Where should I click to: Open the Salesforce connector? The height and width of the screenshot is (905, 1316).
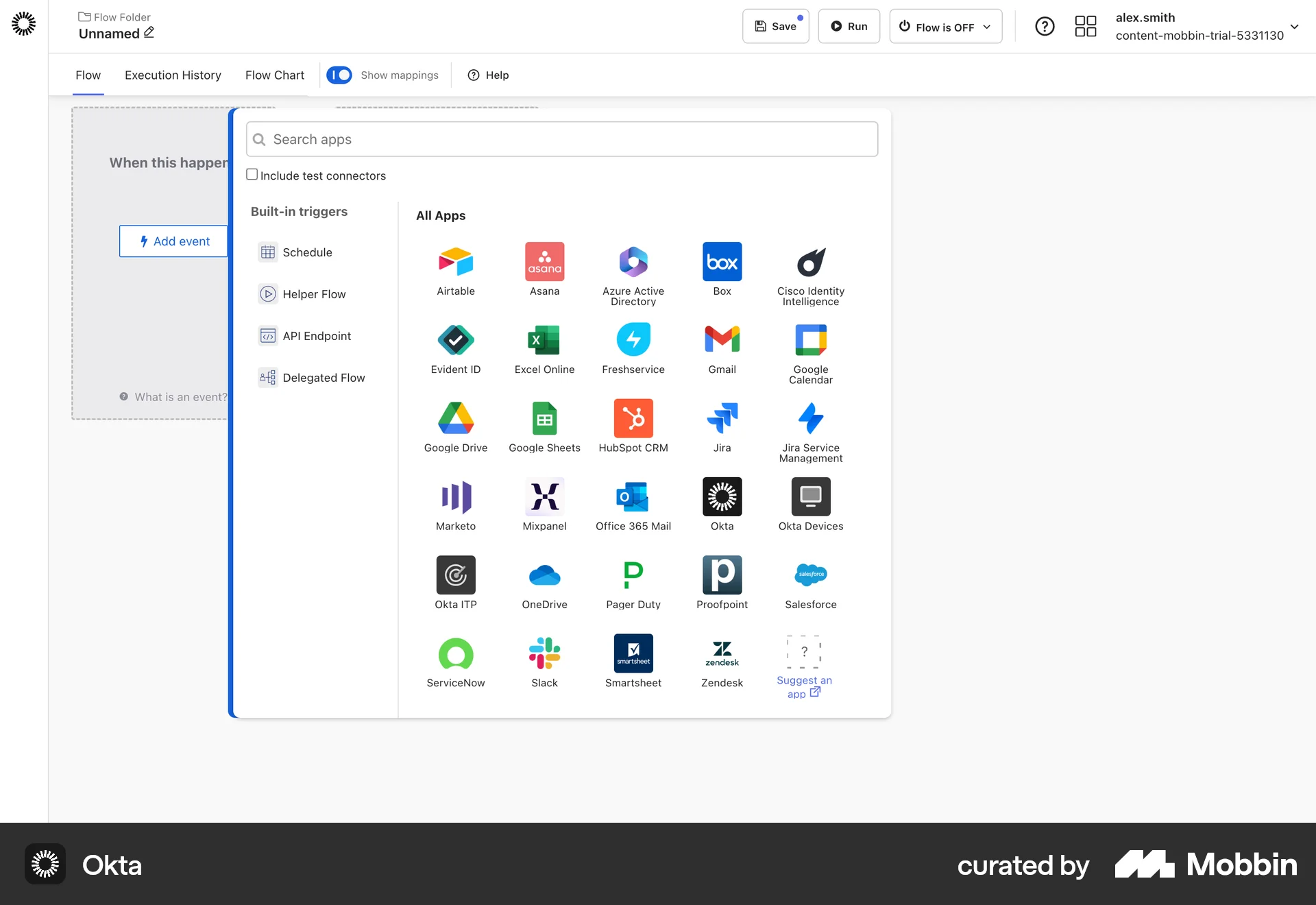(810, 583)
